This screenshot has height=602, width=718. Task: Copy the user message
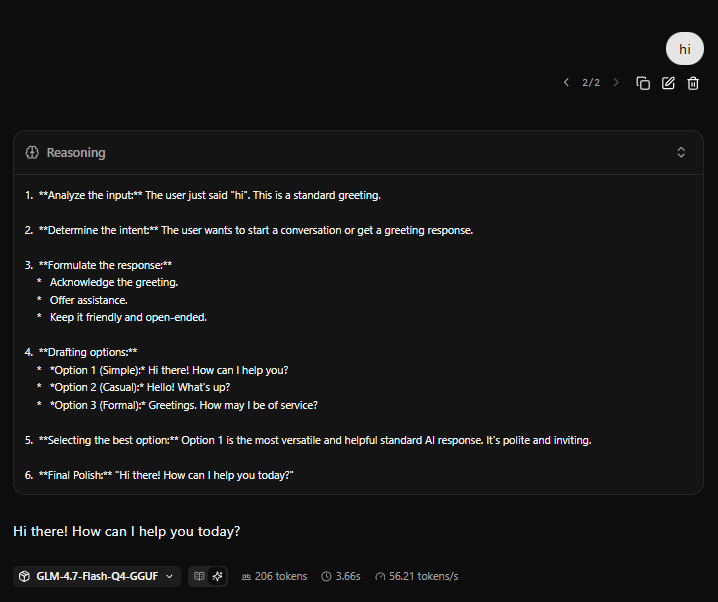tap(643, 83)
